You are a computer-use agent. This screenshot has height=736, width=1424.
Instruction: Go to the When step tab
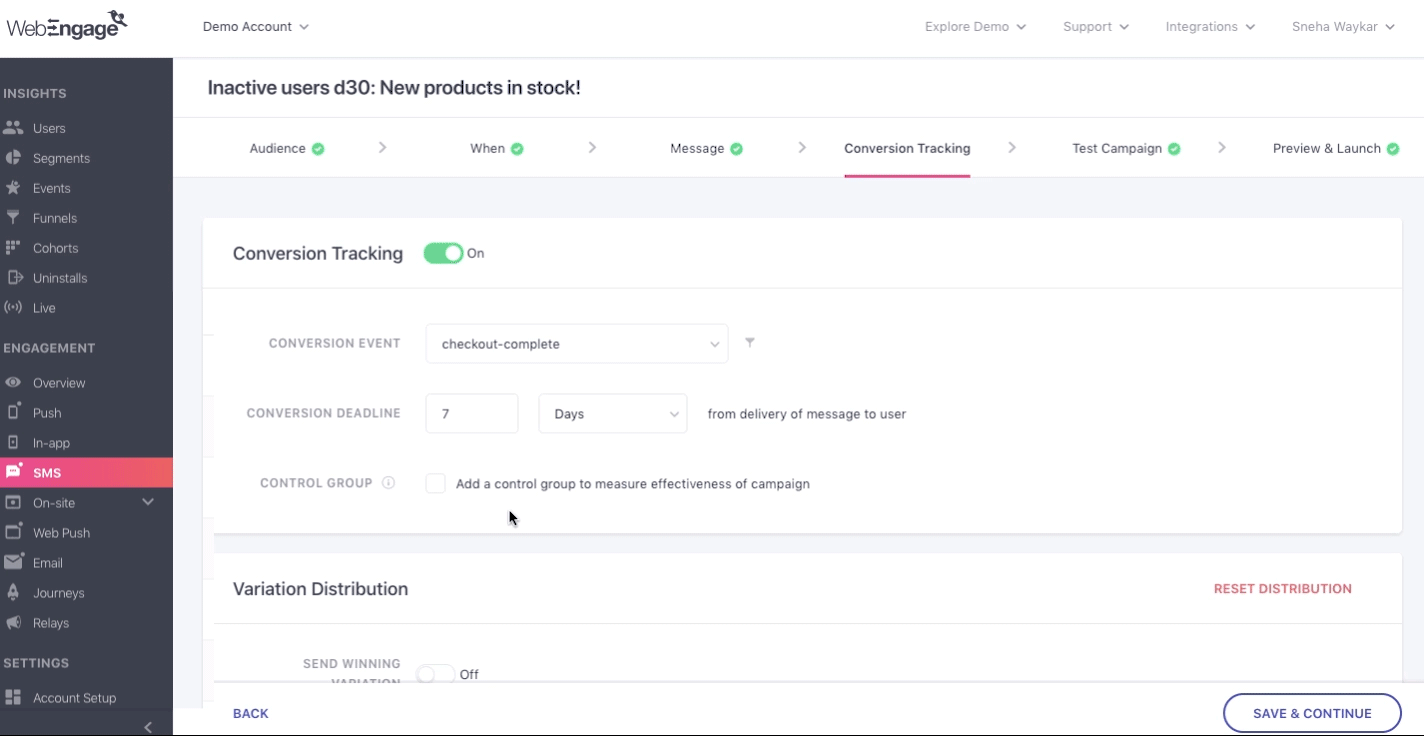click(497, 148)
